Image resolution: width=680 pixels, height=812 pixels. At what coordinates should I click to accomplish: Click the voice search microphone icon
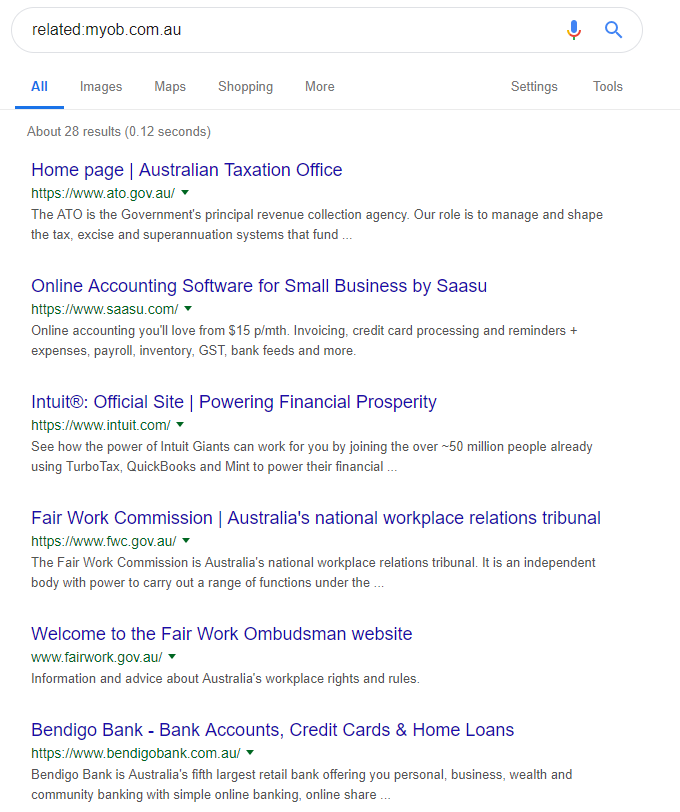point(573,30)
